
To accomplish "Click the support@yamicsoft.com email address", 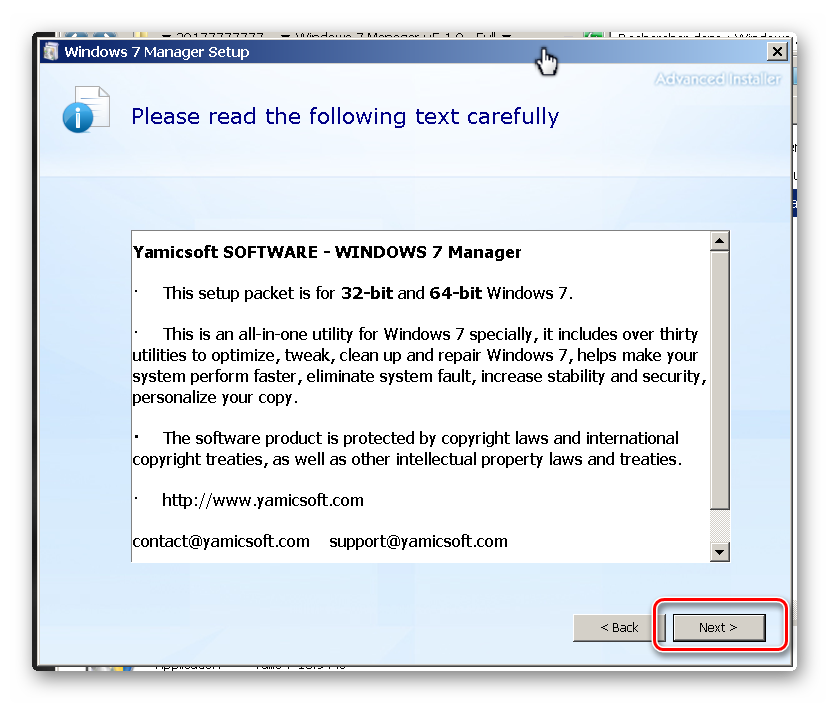I will 418,541.
